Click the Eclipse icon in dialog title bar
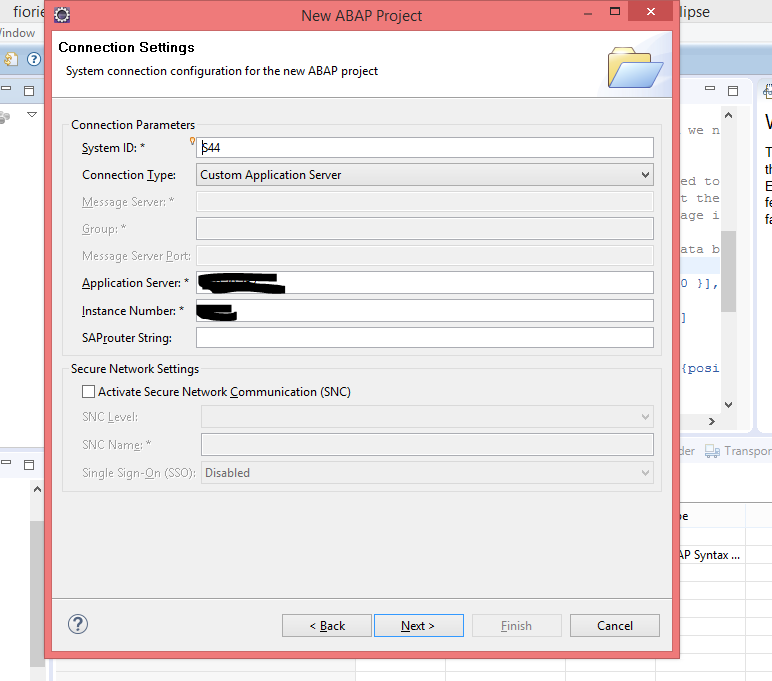The width and height of the screenshot is (772, 681). coord(62,15)
